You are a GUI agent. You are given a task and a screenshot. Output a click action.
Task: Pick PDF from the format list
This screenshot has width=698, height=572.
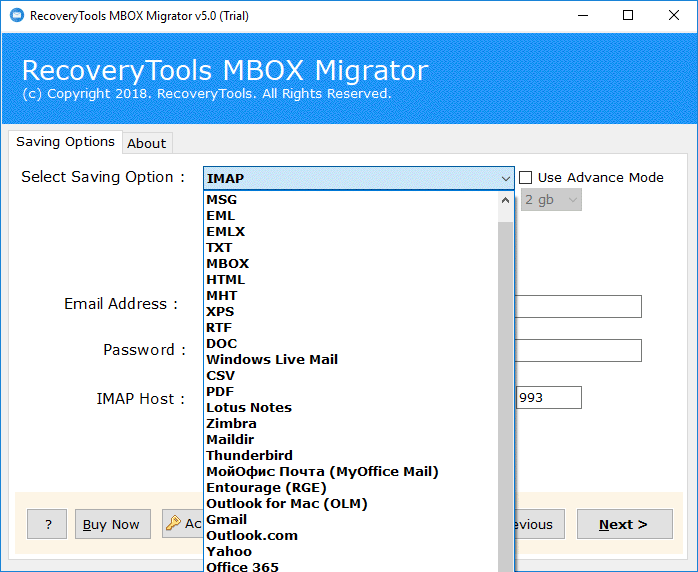(351, 392)
